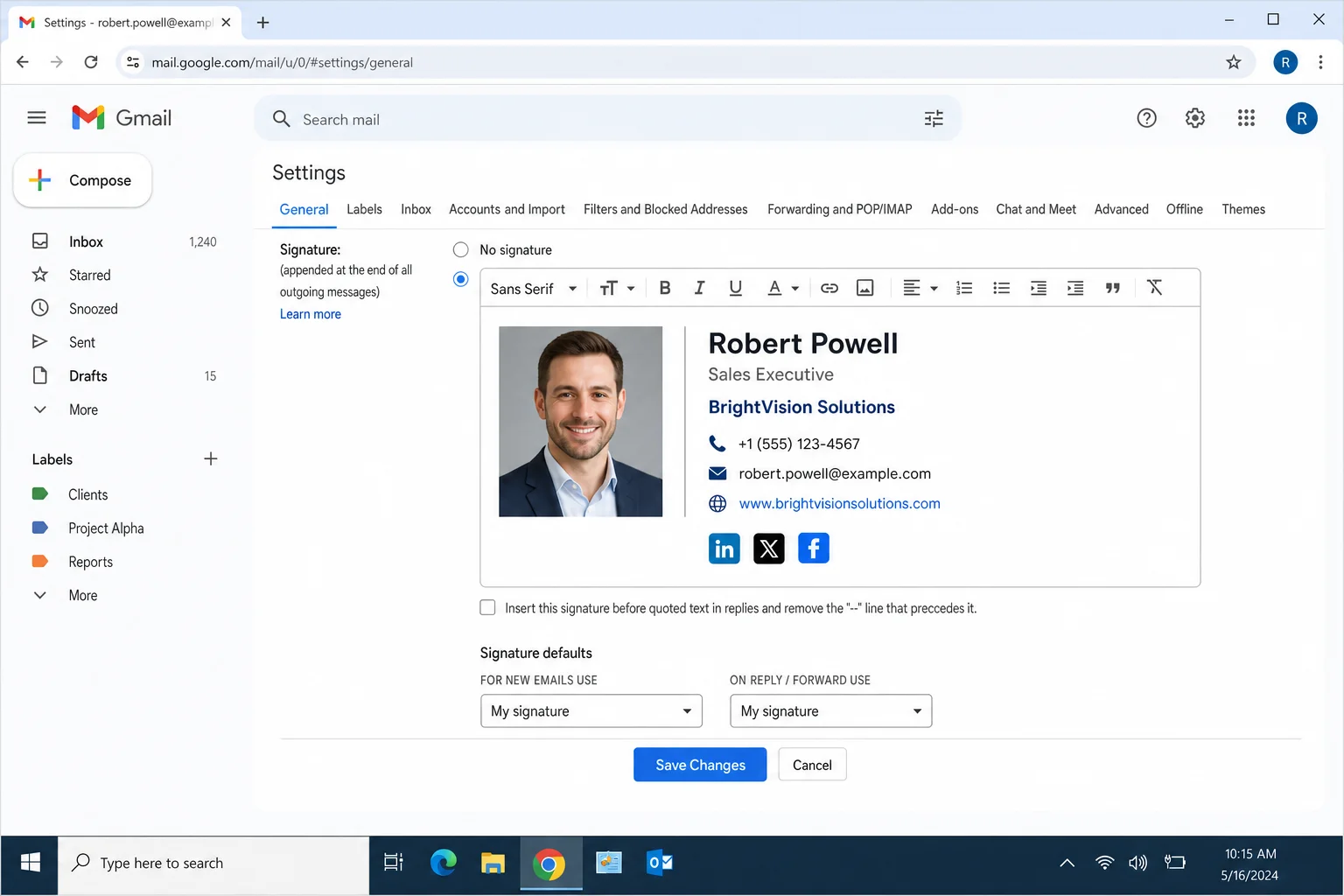Open Microsoft Edge from the taskbar
1344x896 pixels.
tap(444, 864)
